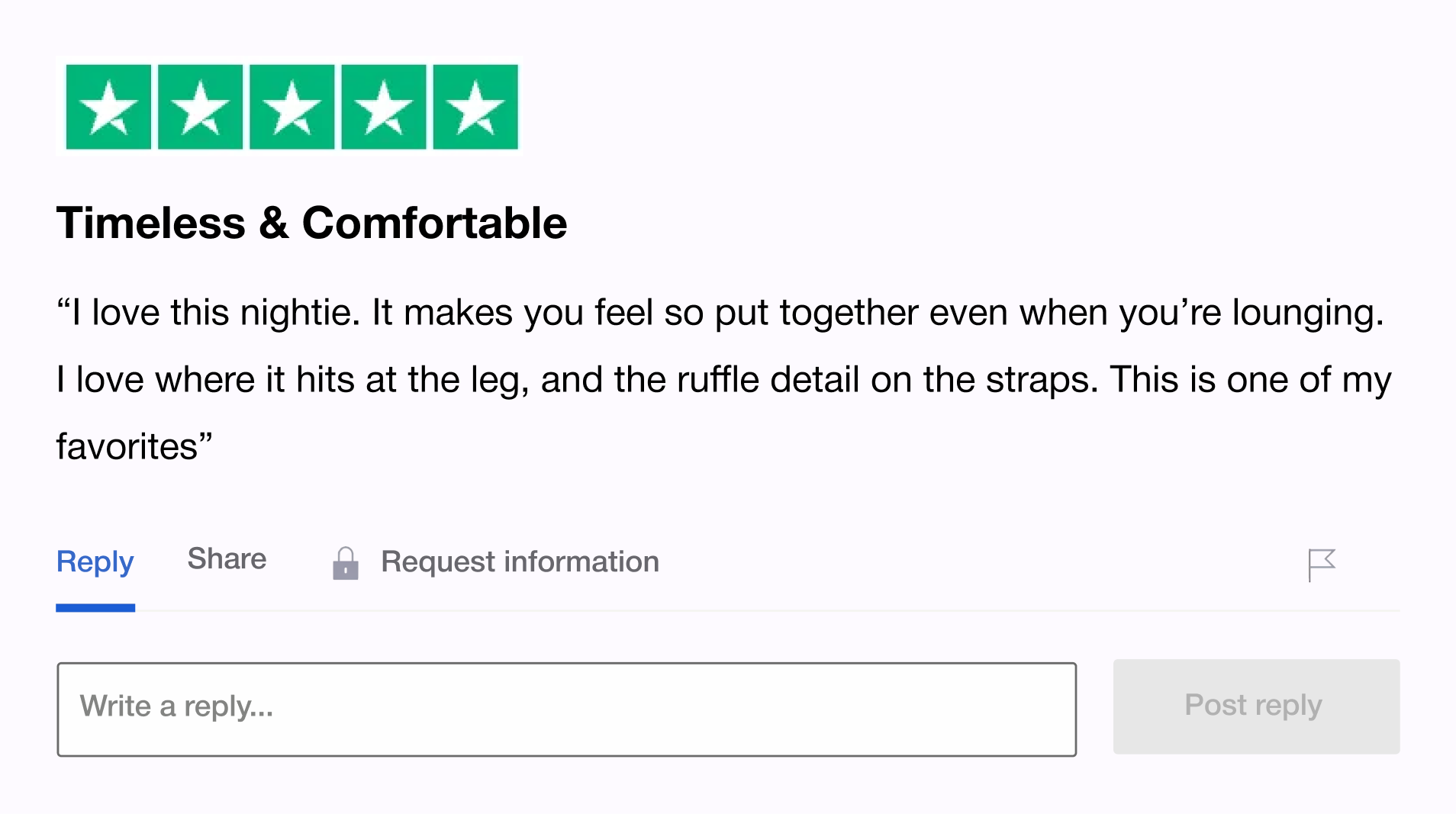Flag this review with the flag icon
The width and height of the screenshot is (1456, 814).
pos(1321,565)
